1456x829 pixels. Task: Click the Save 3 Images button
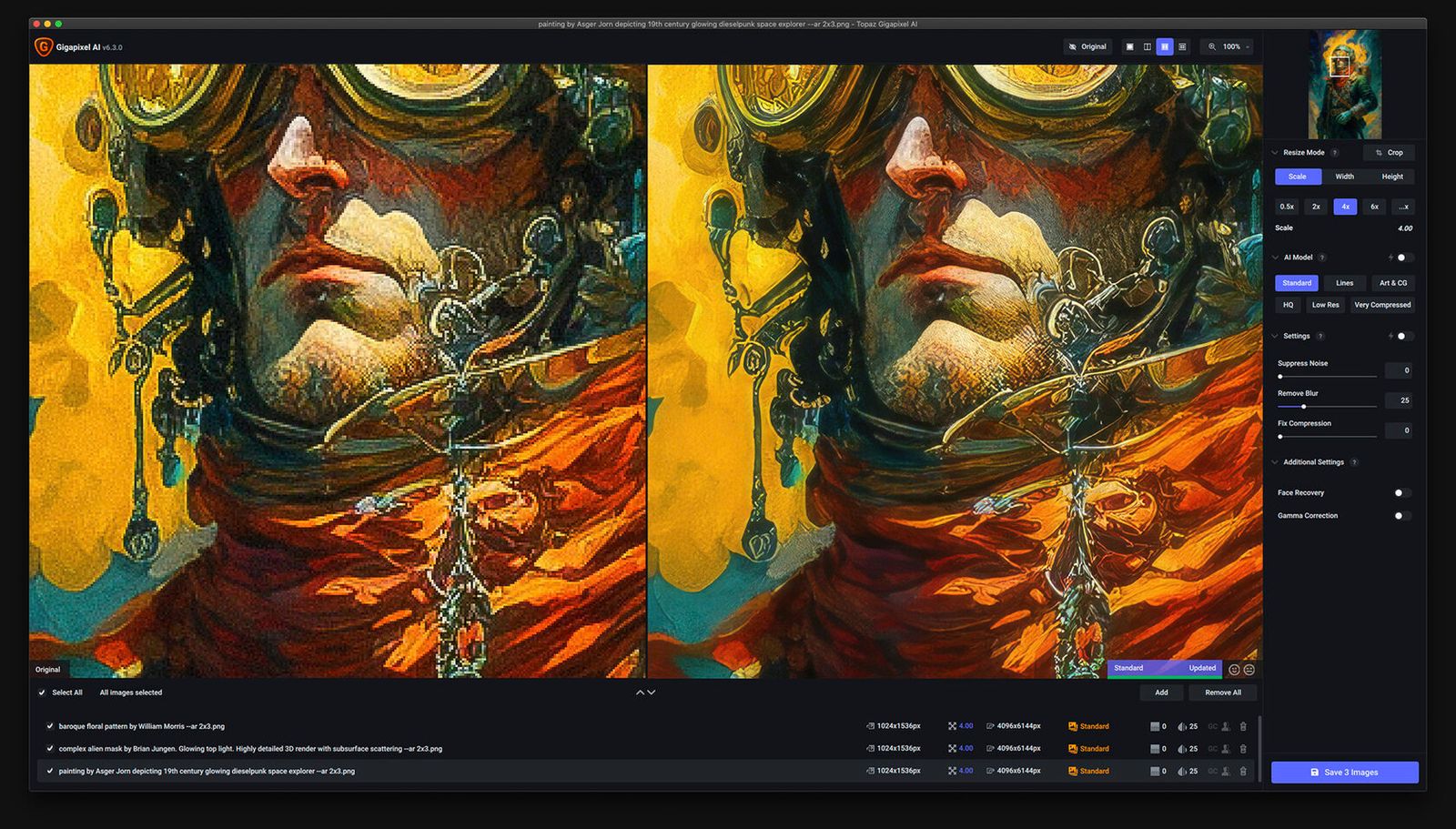pyautogui.click(x=1344, y=772)
